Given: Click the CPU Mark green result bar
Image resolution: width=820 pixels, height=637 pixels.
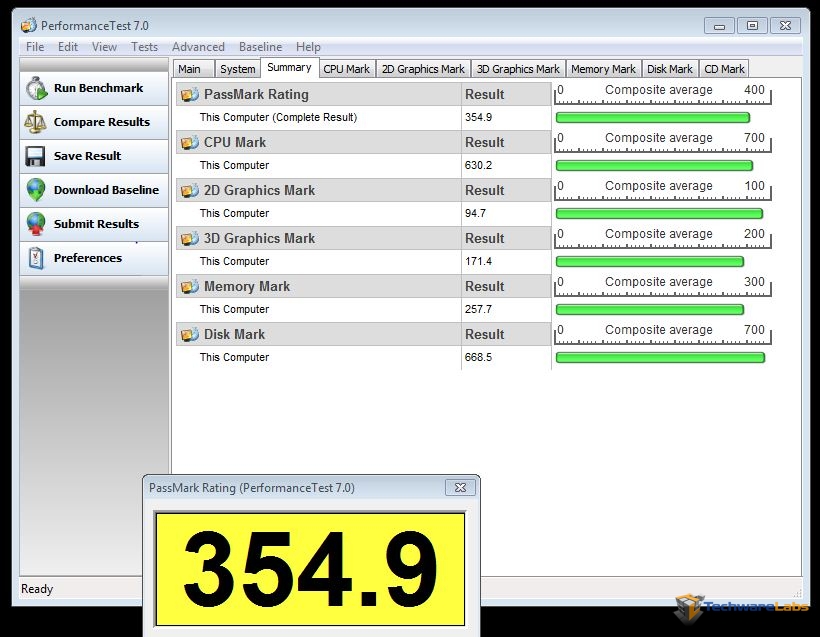Looking at the screenshot, I should click(654, 166).
